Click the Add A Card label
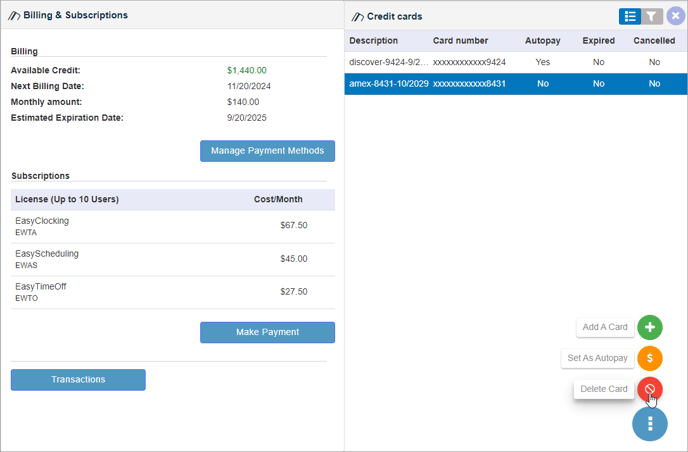The height and width of the screenshot is (452, 688). click(605, 327)
